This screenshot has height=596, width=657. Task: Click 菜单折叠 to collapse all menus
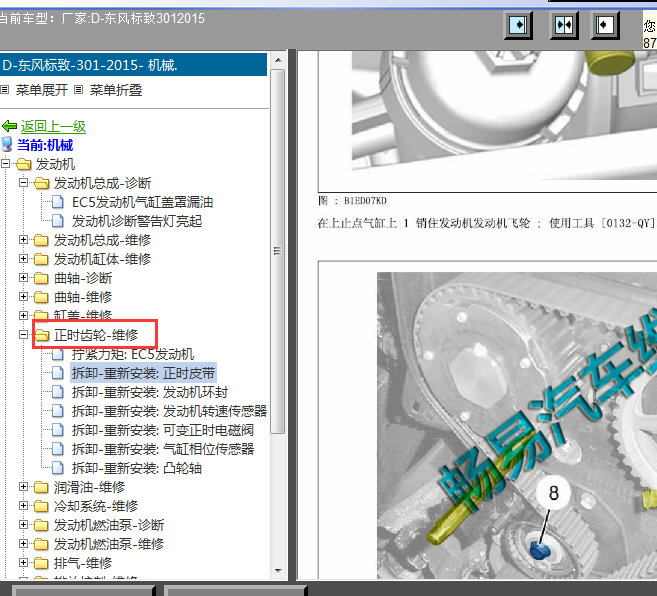tap(116, 90)
